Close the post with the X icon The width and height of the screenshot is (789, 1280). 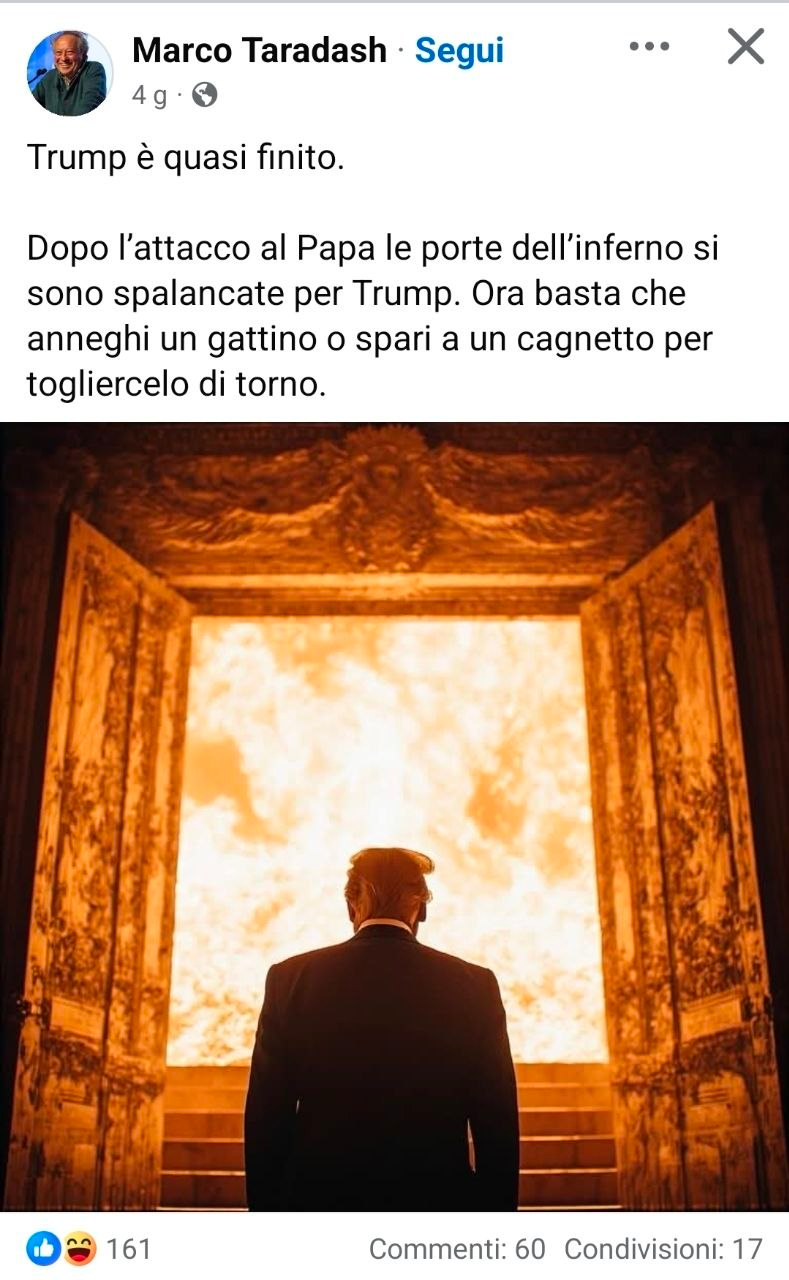tap(745, 46)
